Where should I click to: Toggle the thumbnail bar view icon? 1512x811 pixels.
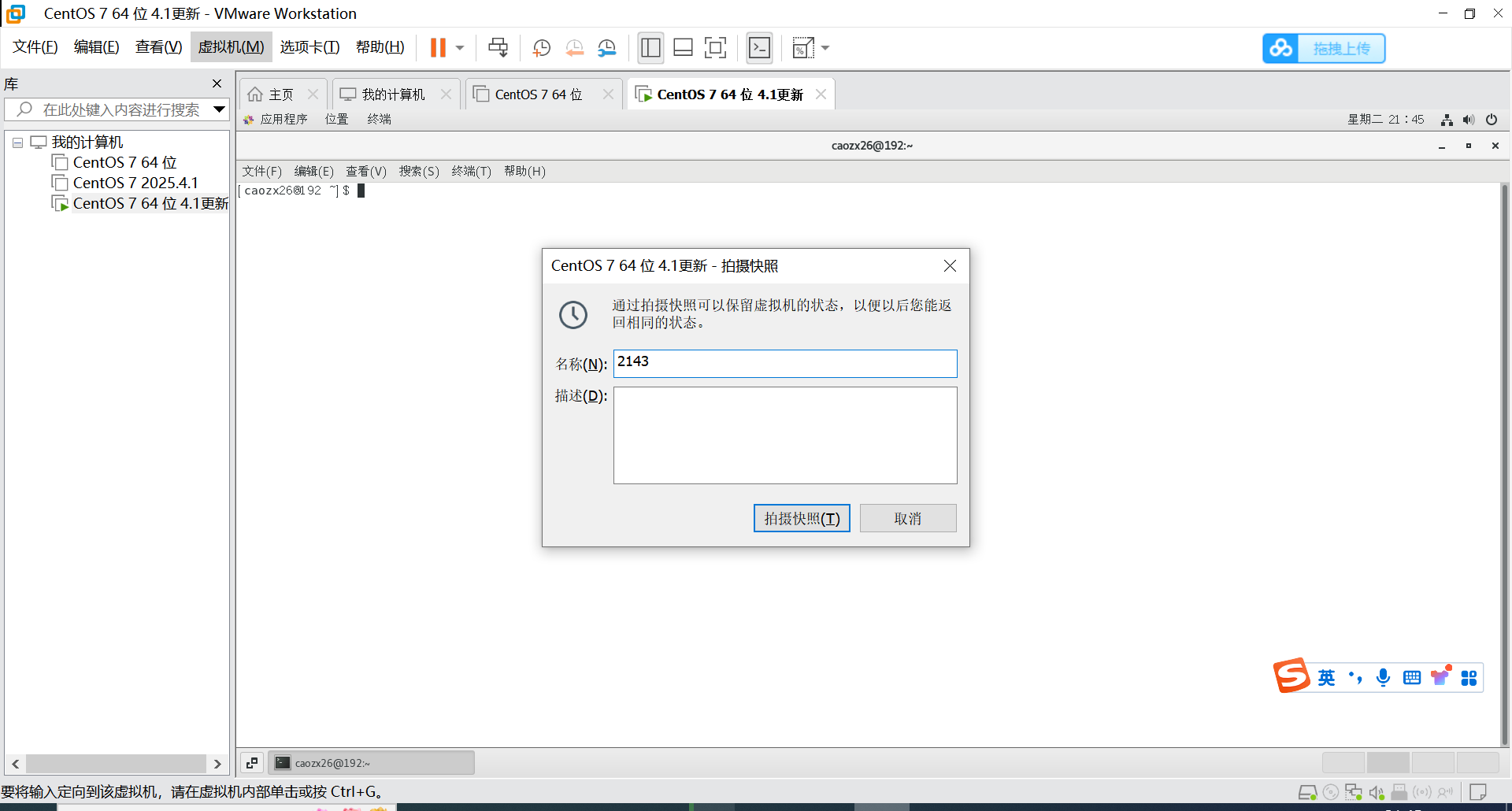tap(683, 48)
